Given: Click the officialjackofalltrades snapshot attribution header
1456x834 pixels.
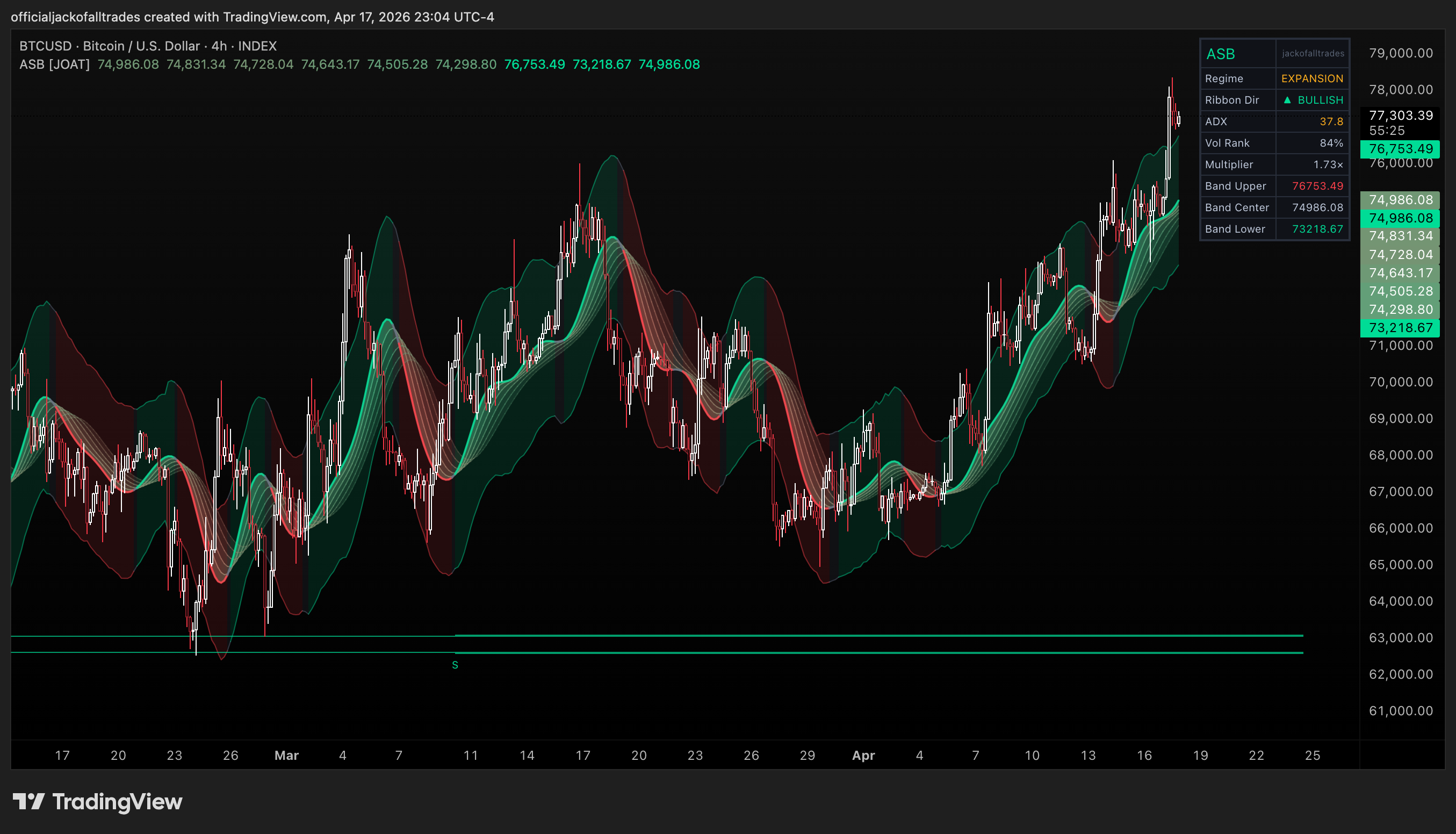Looking at the screenshot, I should (253, 17).
